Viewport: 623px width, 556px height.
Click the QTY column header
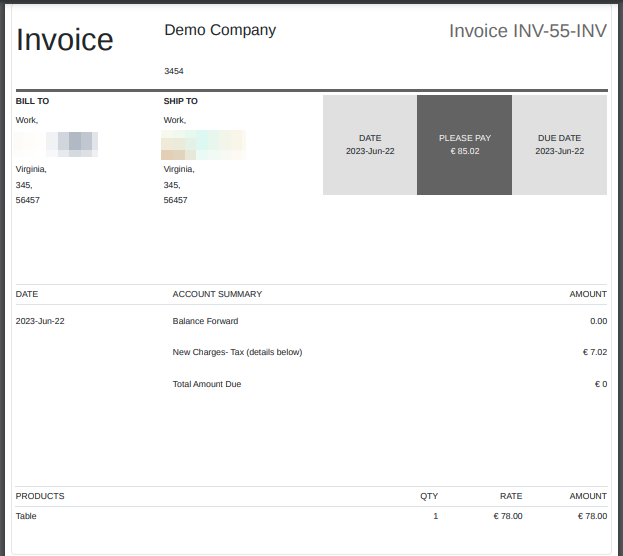click(428, 496)
